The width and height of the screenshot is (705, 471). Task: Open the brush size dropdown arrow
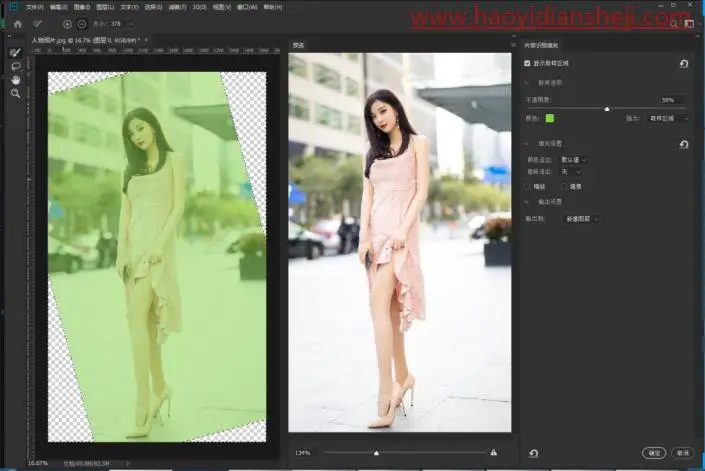(131, 24)
